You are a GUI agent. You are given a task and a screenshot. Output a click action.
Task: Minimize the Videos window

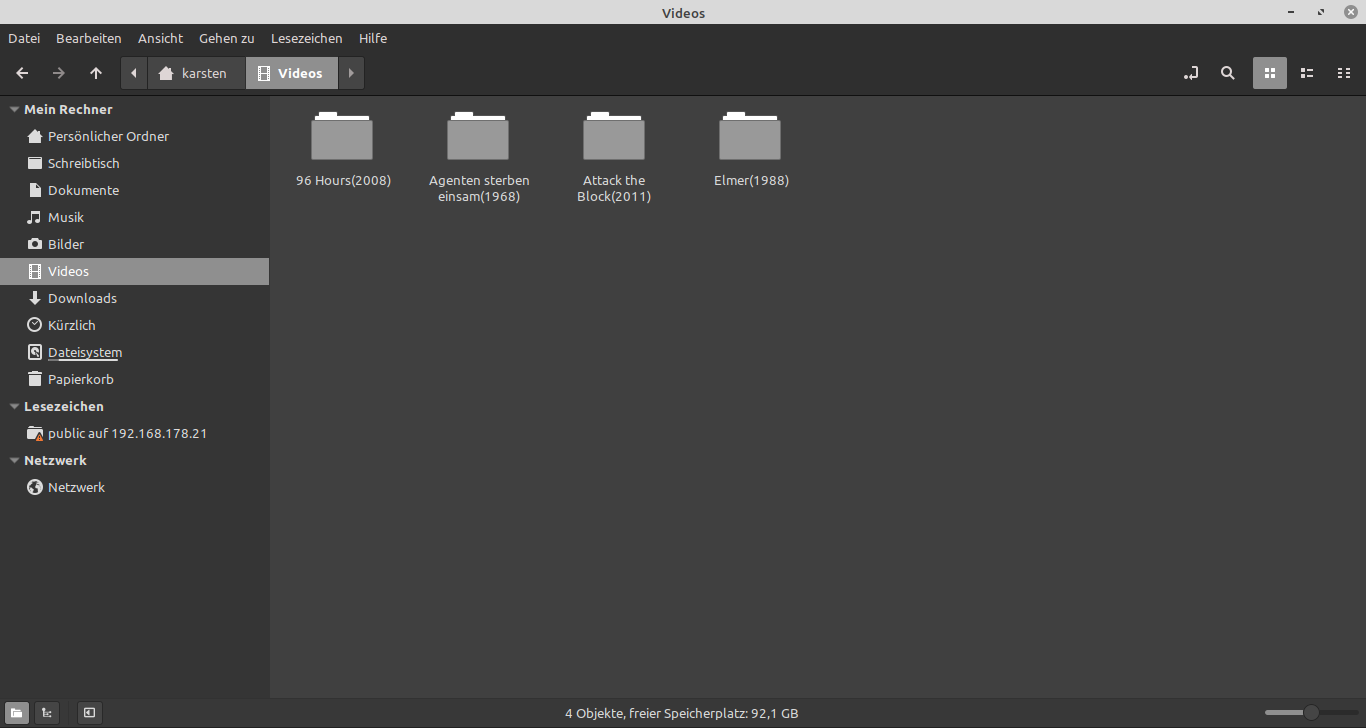point(1291,12)
